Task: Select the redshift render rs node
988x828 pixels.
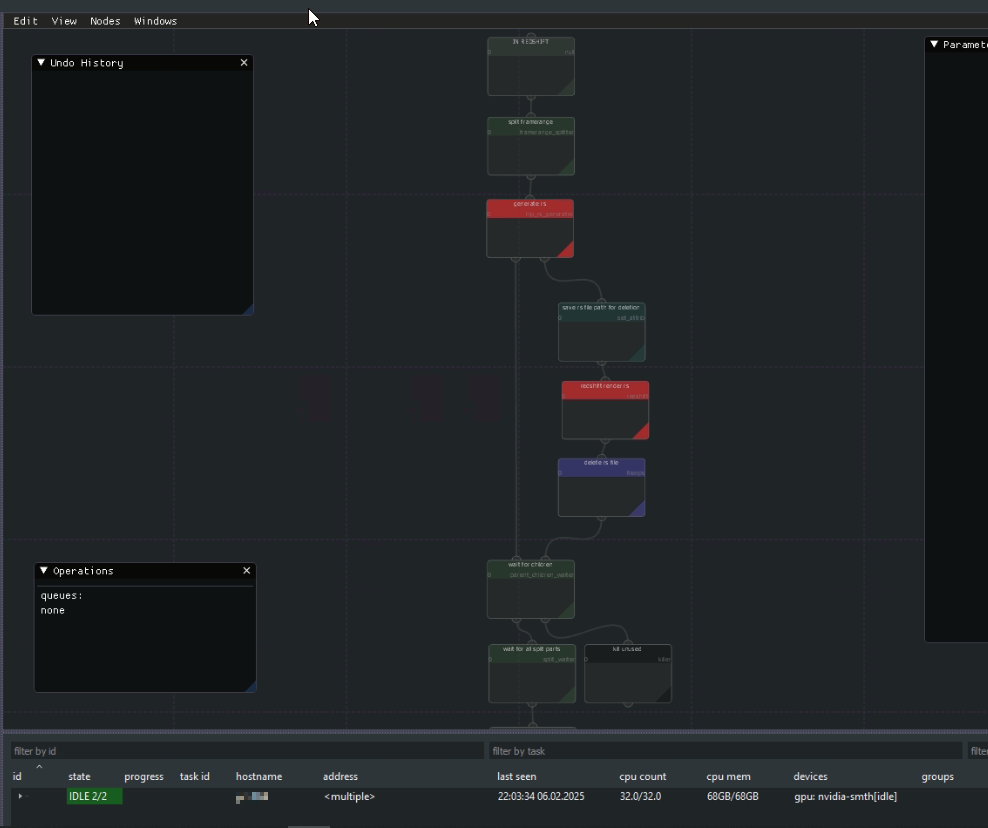Action: (x=605, y=409)
